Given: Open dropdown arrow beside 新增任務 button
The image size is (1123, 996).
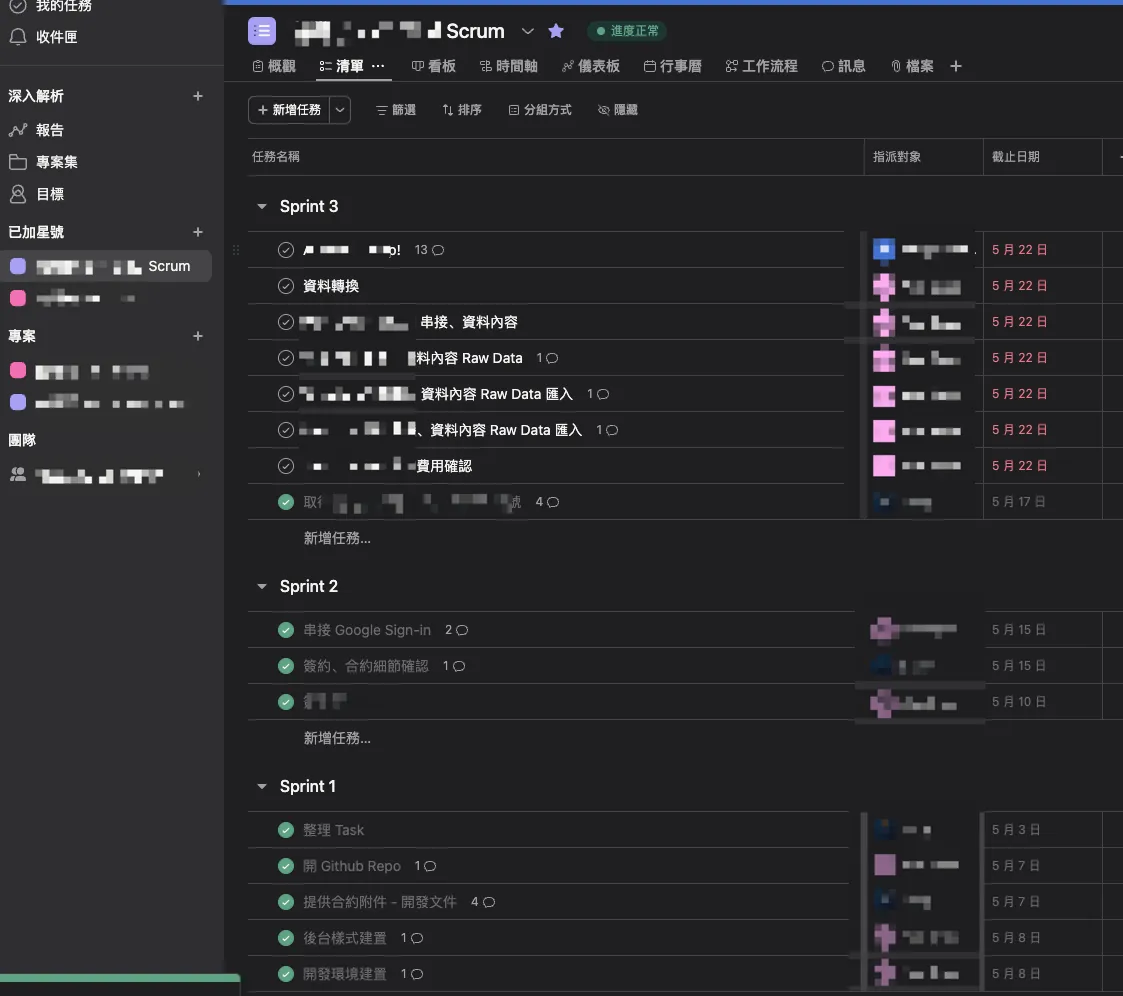Looking at the screenshot, I should point(341,110).
